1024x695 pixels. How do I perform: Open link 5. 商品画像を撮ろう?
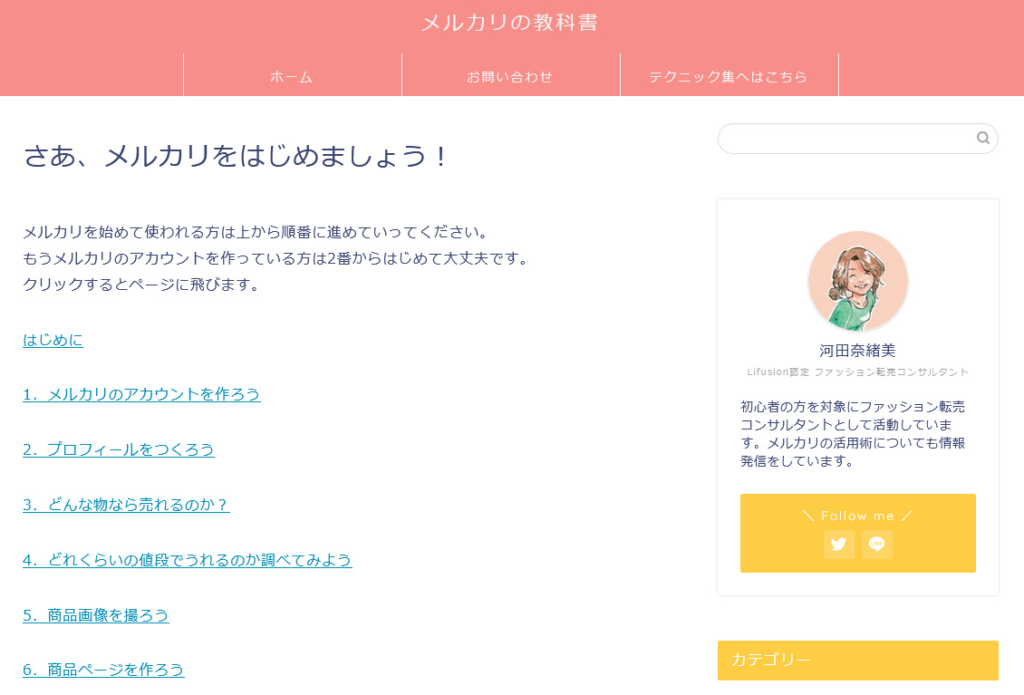(96, 615)
